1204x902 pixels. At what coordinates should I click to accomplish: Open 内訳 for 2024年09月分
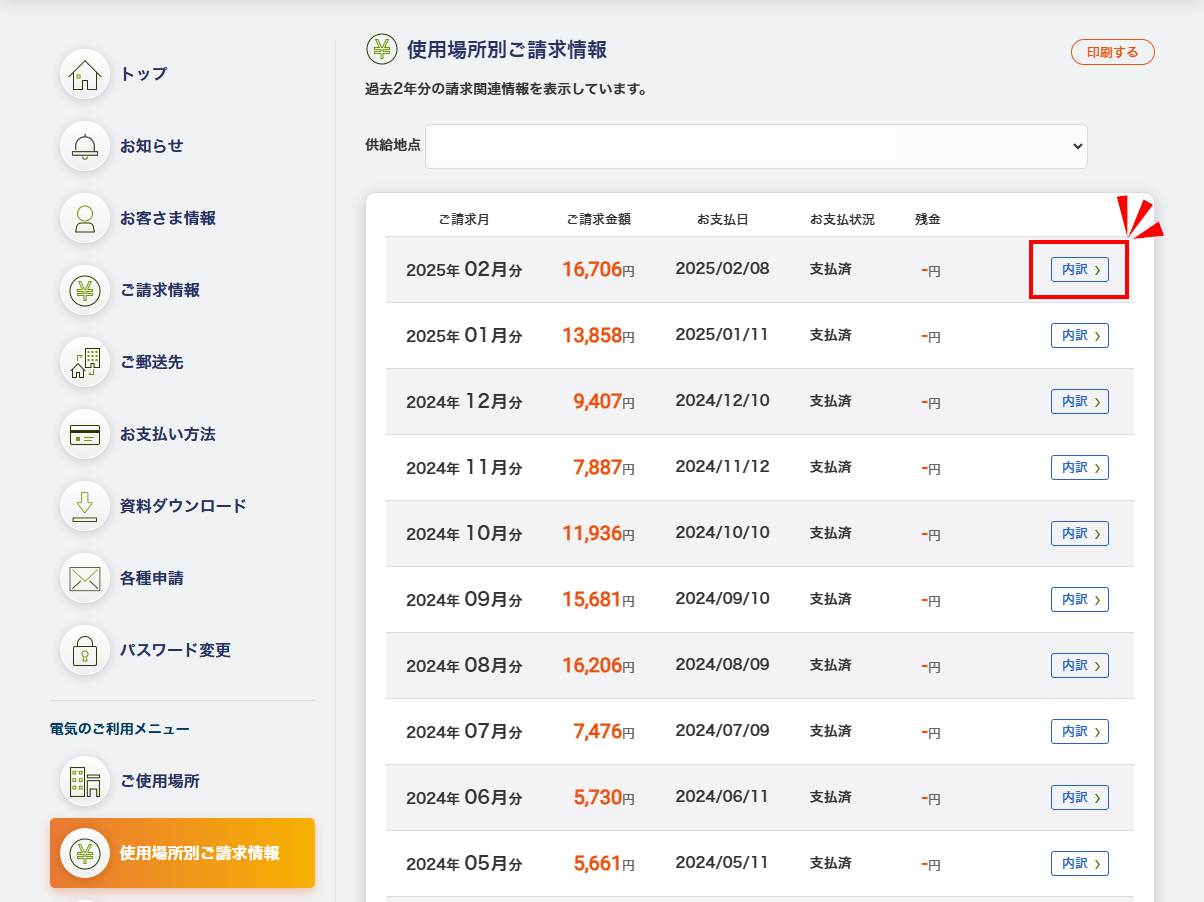point(1080,599)
